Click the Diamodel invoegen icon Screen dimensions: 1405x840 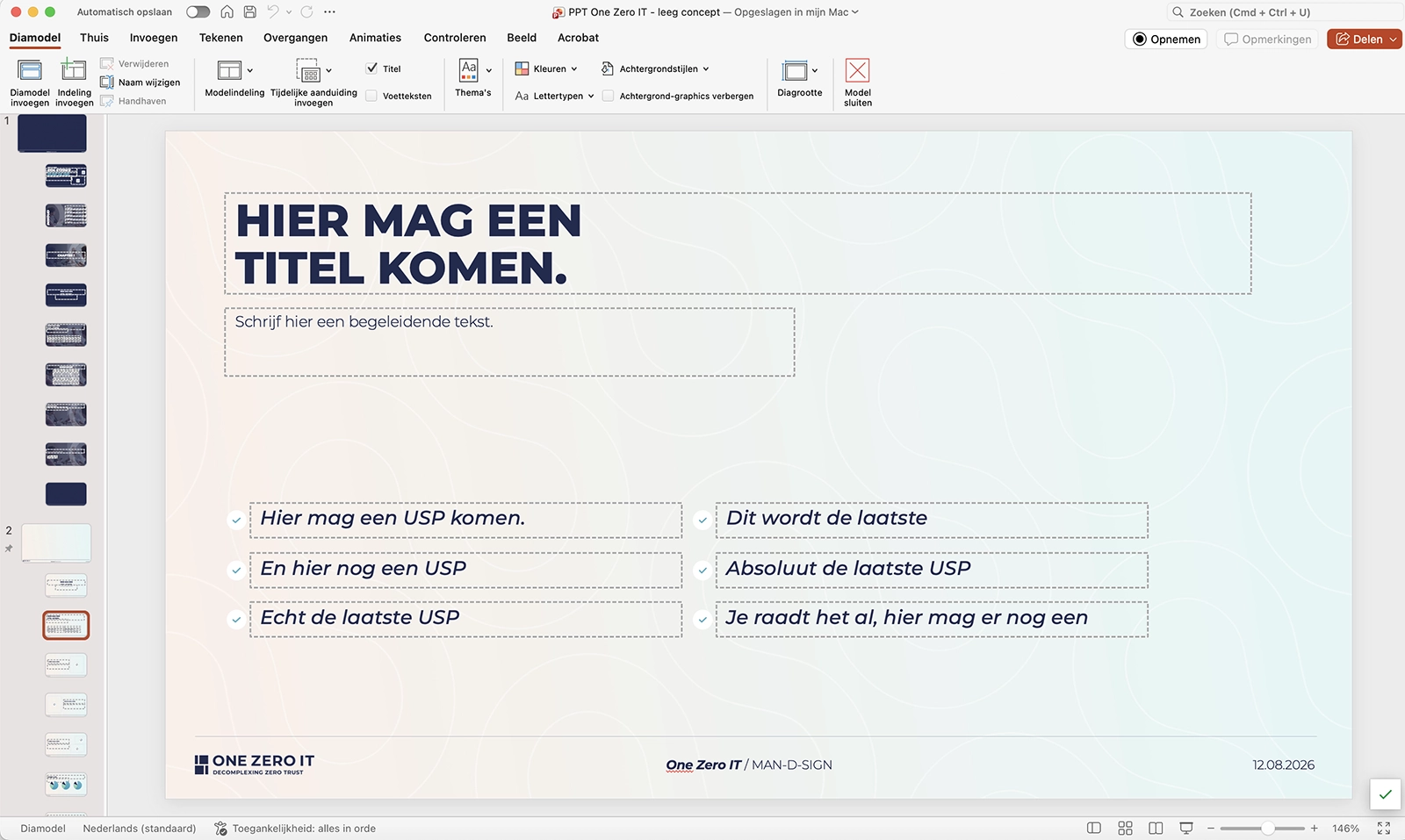coord(30,71)
